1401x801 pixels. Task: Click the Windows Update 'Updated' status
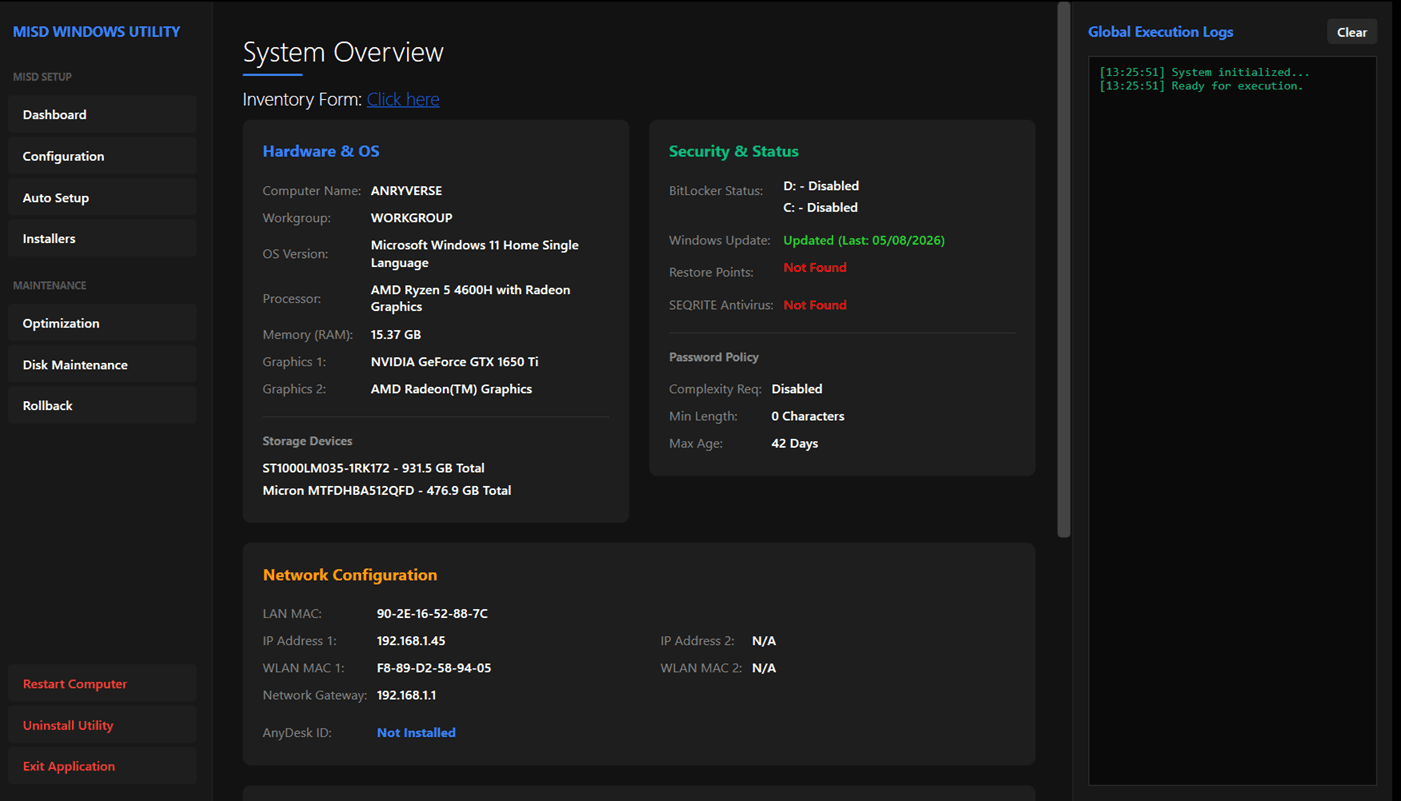[864, 241]
